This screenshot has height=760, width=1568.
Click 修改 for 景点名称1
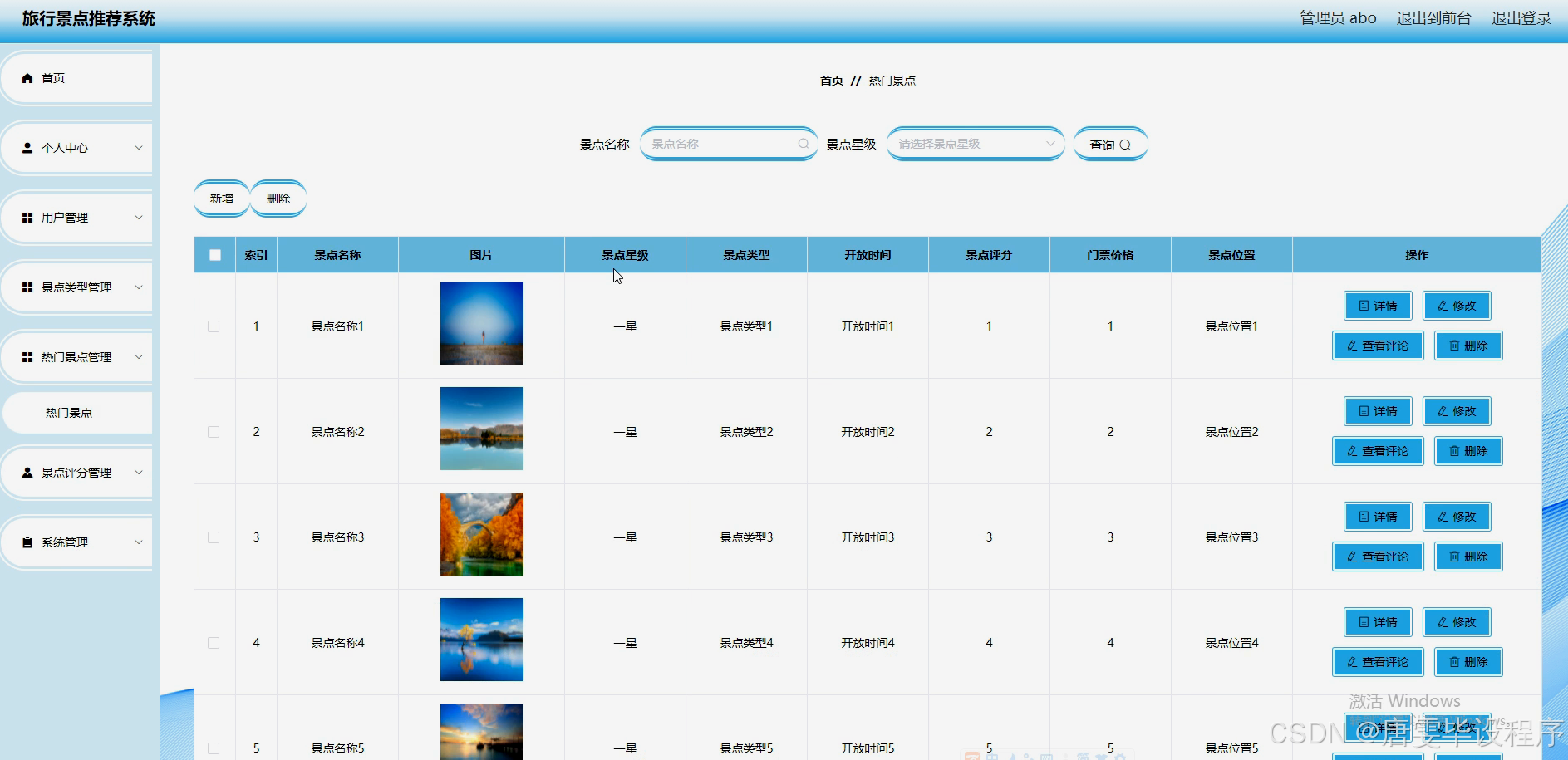pos(1457,306)
